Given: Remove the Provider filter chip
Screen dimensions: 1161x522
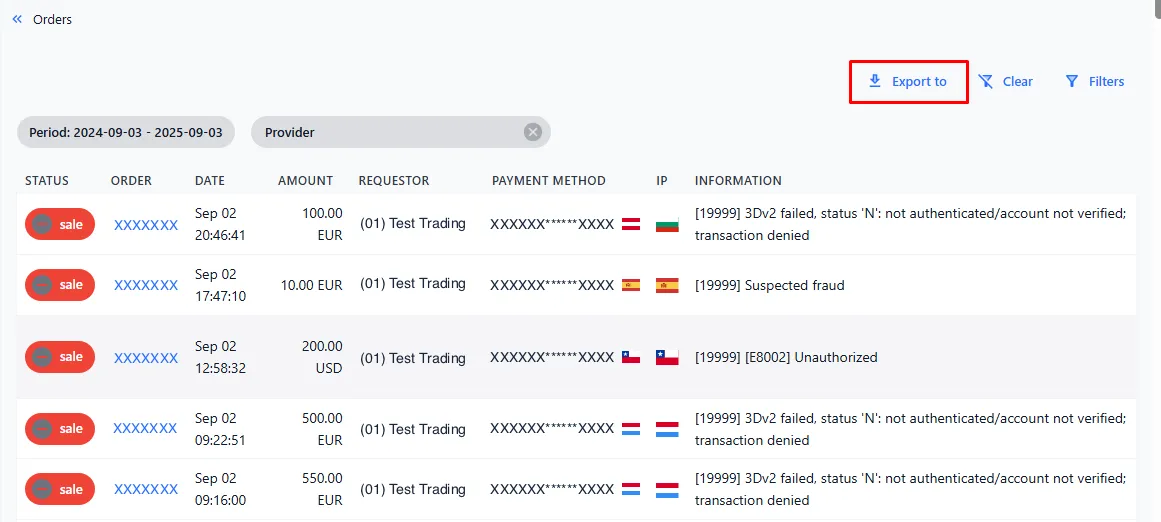Looking at the screenshot, I should click(533, 132).
